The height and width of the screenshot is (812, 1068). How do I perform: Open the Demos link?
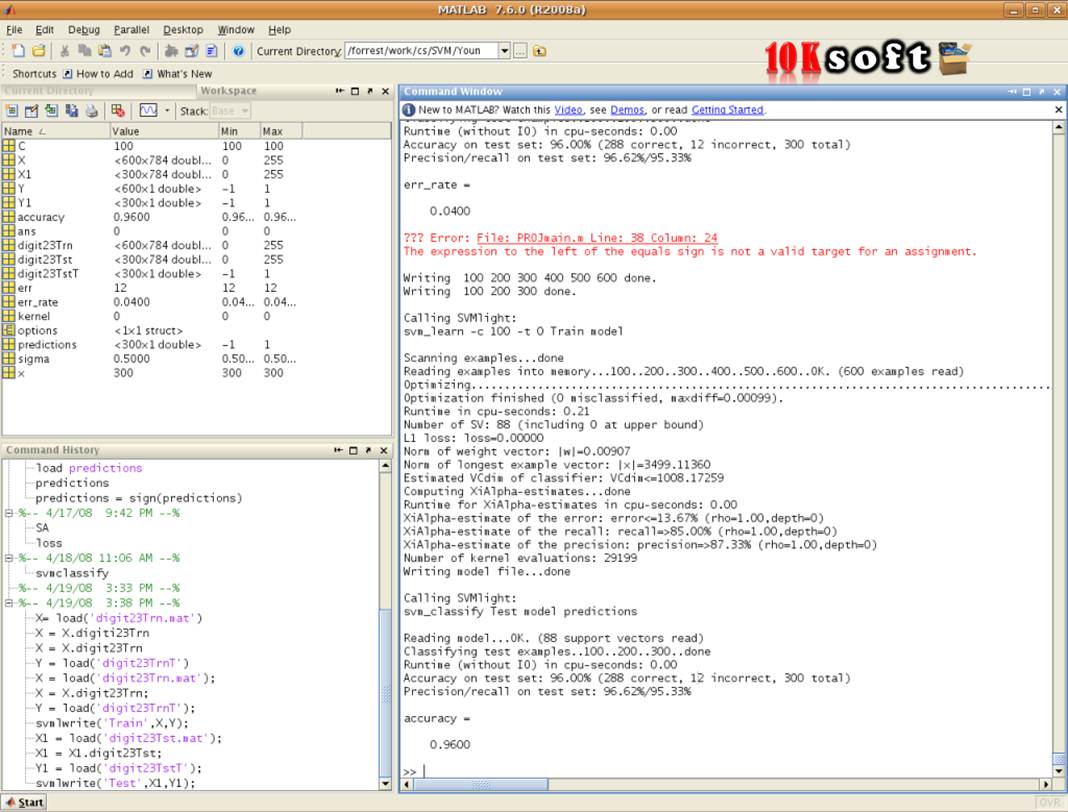pyautogui.click(x=627, y=110)
